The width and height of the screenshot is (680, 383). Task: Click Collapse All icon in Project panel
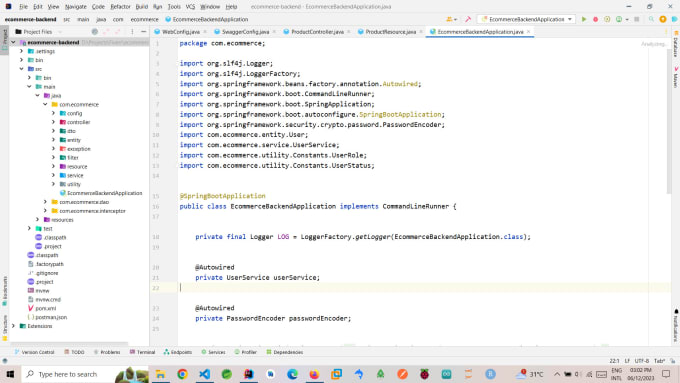pos(118,32)
